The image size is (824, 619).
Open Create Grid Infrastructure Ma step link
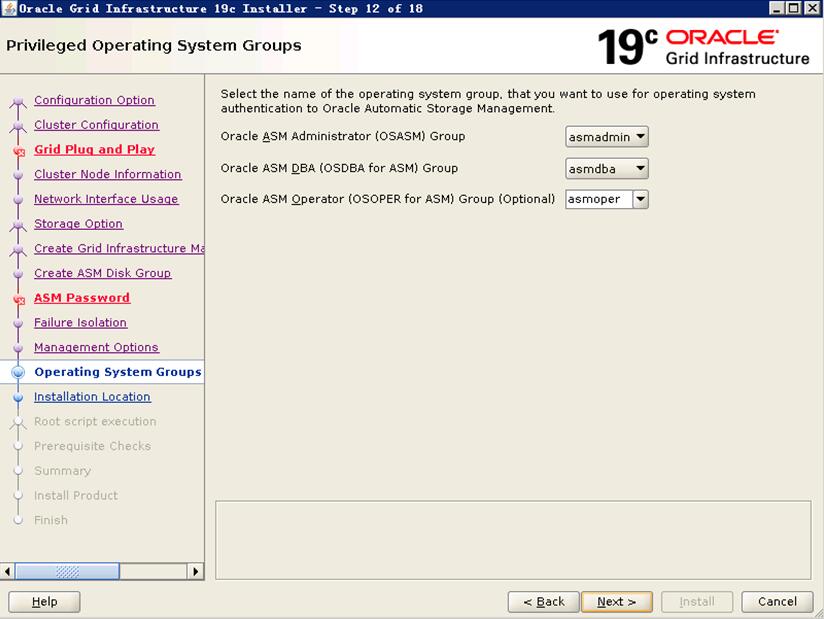pyautogui.click(x=119, y=248)
